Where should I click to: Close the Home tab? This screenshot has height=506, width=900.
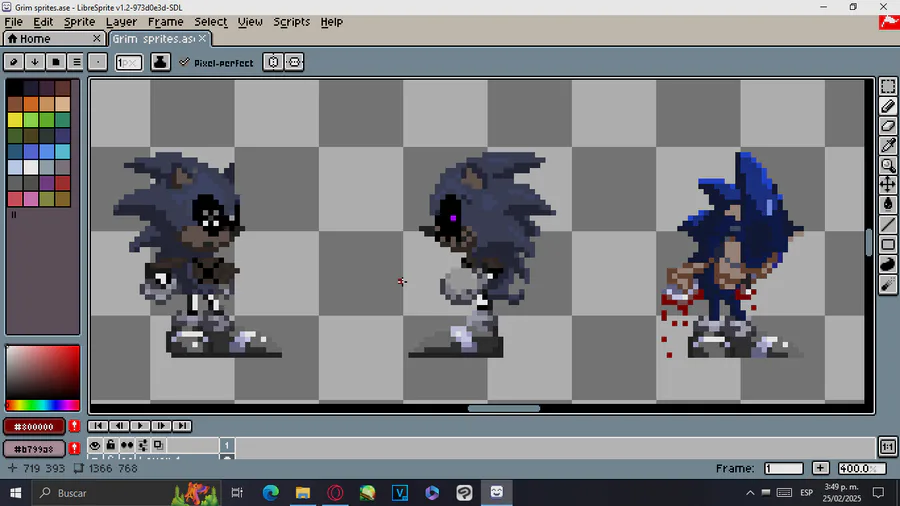coord(97,38)
